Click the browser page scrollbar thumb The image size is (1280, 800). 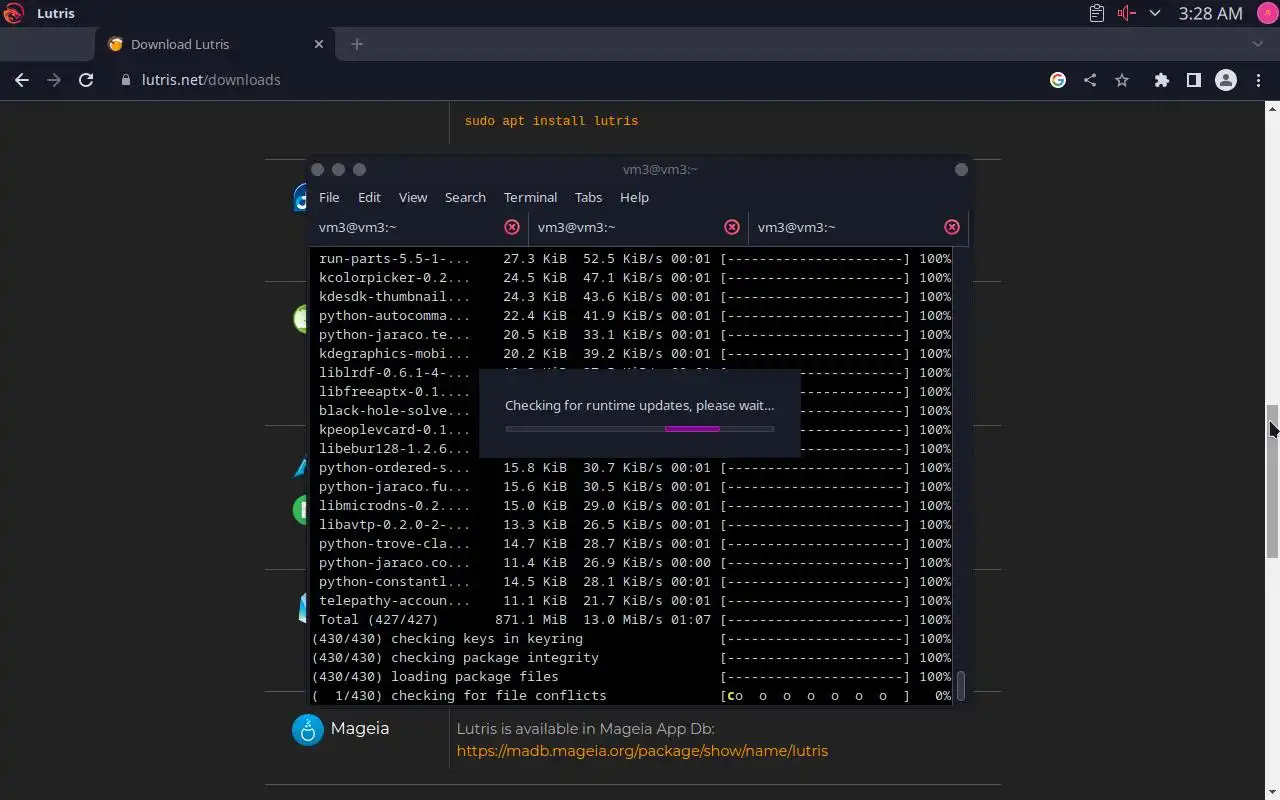click(1272, 481)
